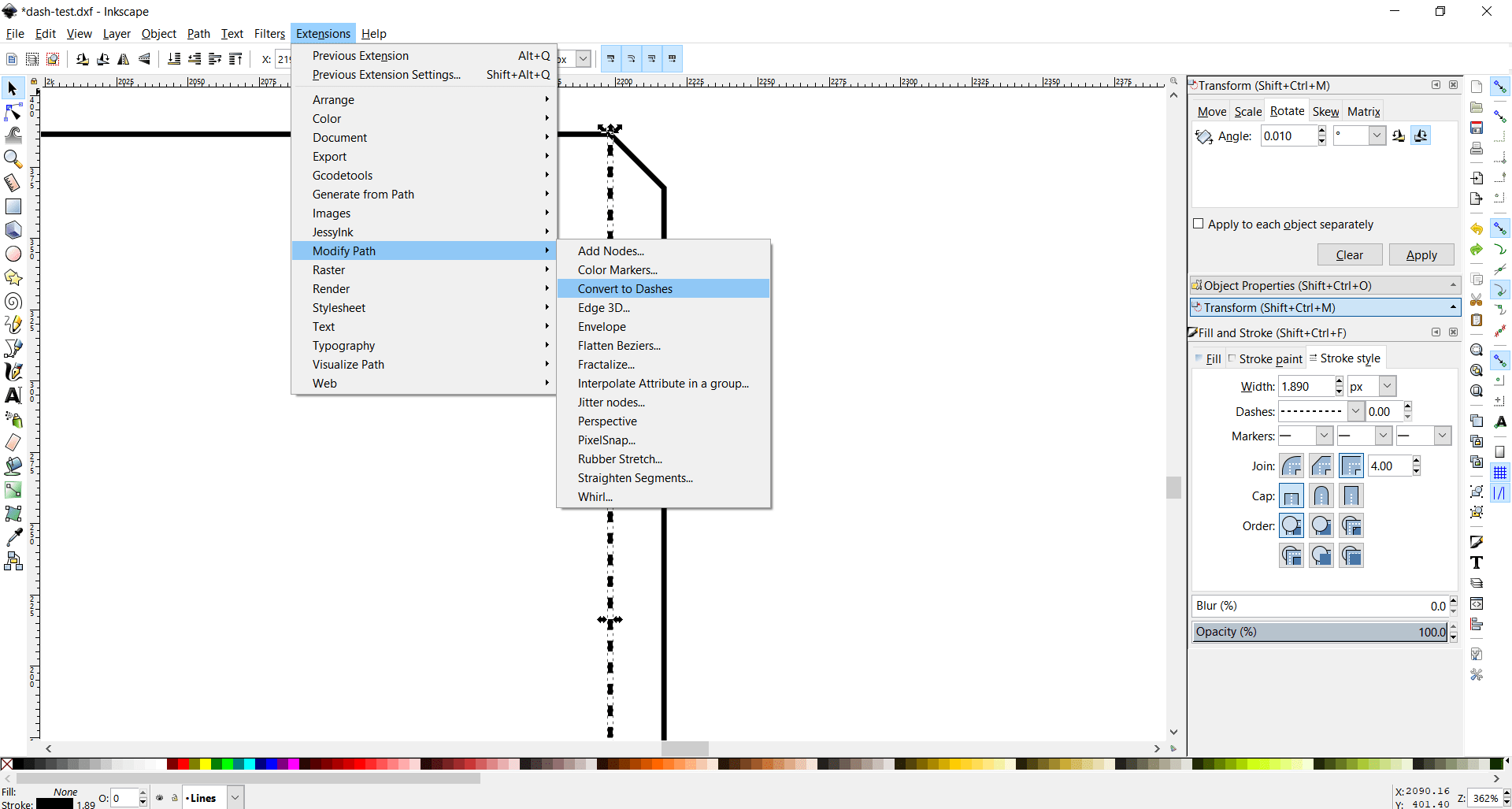Select the Diagram connector tool
1512x809 pixels.
(13, 561)
